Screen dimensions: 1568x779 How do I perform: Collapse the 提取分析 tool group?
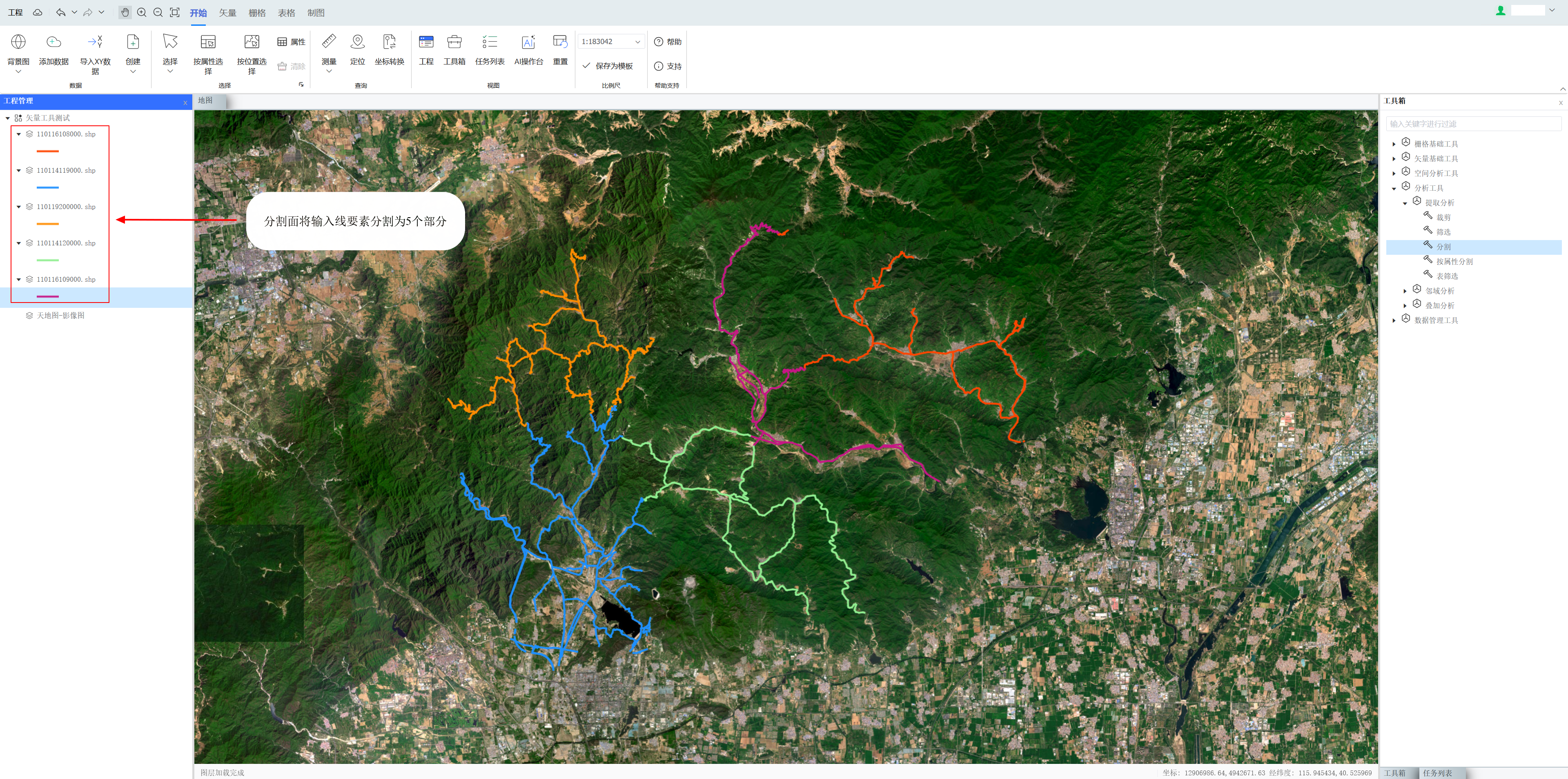tap(1405, 203)
